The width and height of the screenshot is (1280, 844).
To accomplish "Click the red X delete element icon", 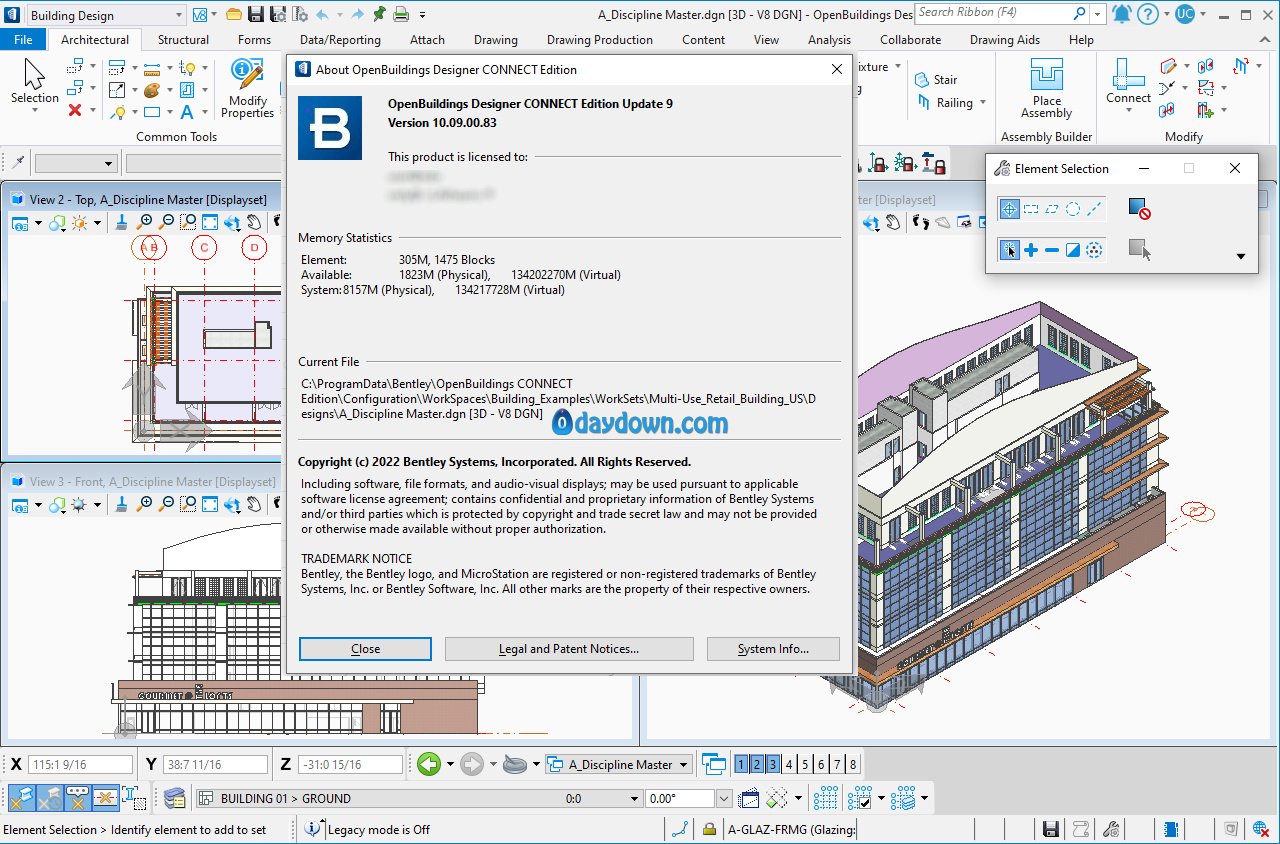I will pos(75,111).
